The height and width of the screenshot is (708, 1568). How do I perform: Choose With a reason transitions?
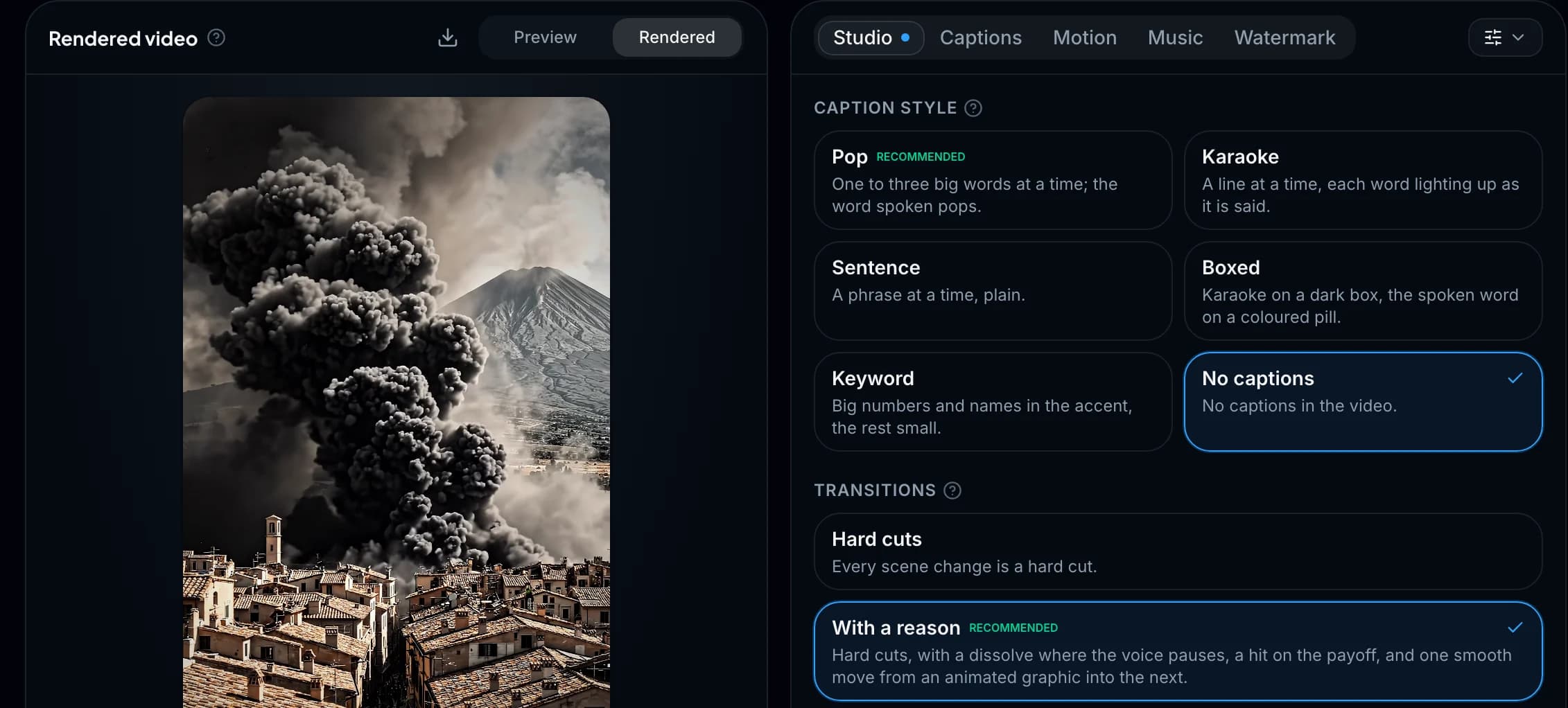point(1178,651)
